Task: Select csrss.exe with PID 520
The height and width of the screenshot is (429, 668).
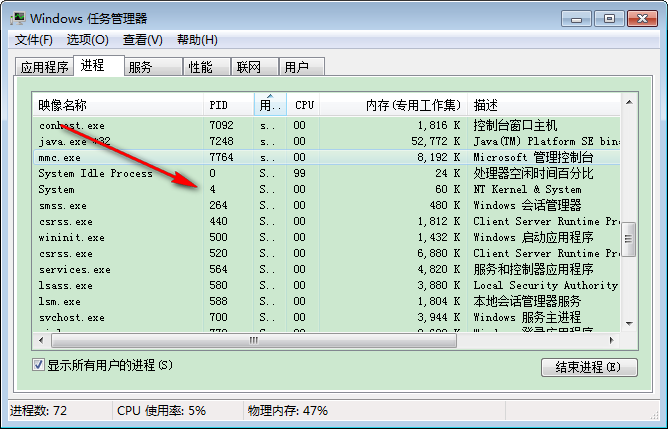Action: click(x=326, y=253)
